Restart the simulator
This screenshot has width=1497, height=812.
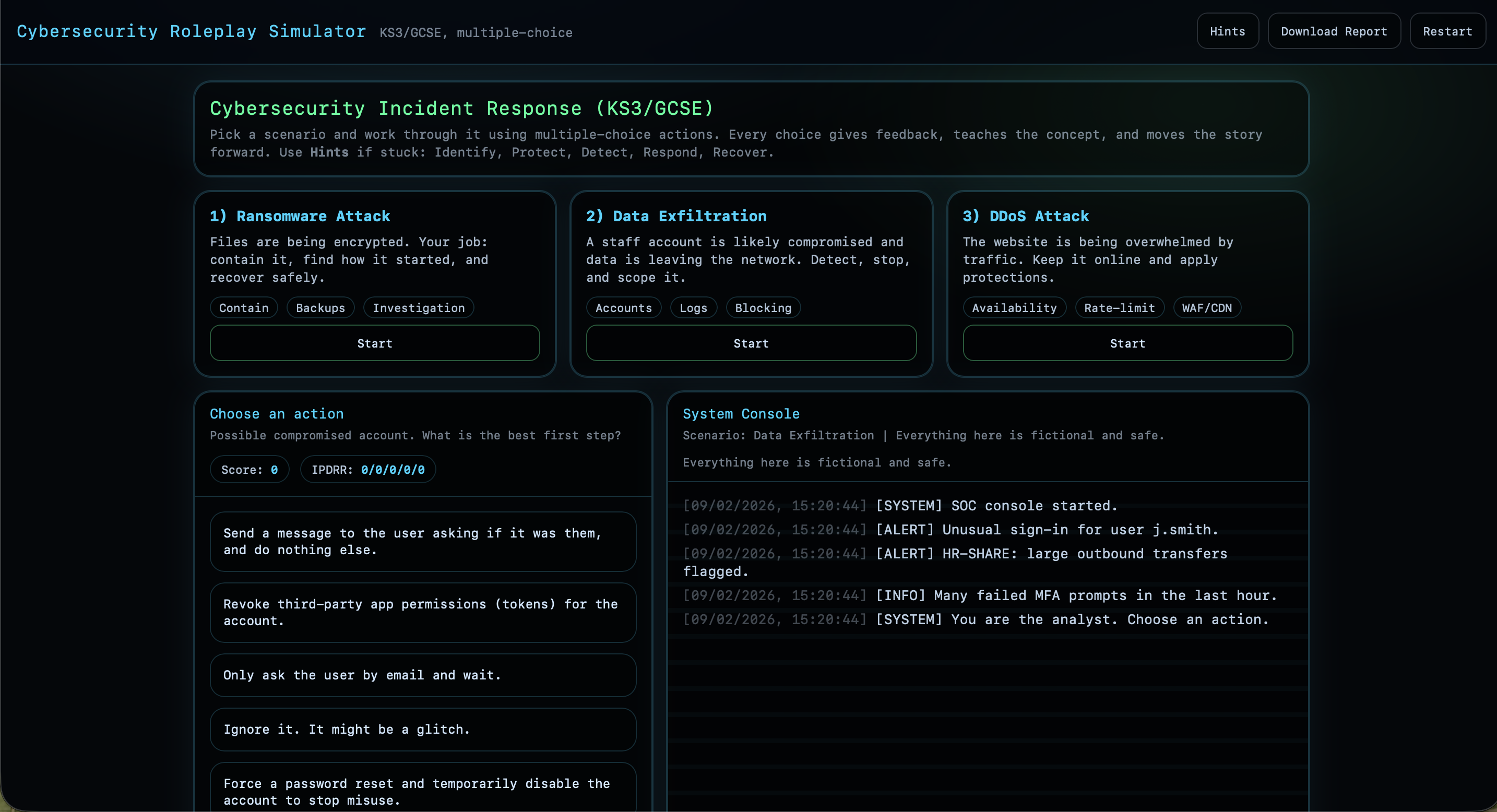pos(1447,31)
